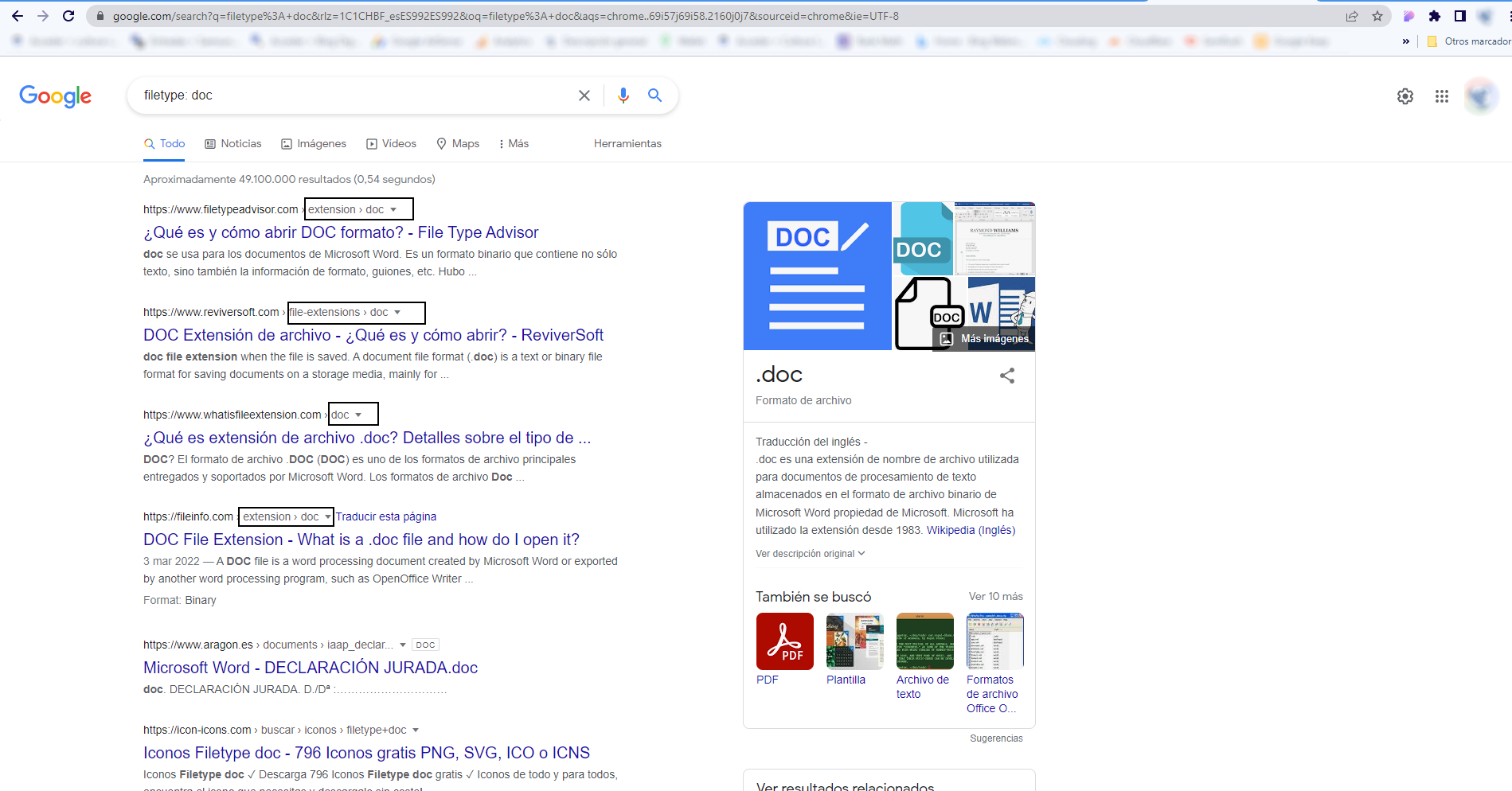Image resolution: width=1512 pixels, height=791 pixels.
Task: Expand fileinfo.com result options arrow
Action: coord(327,517)
